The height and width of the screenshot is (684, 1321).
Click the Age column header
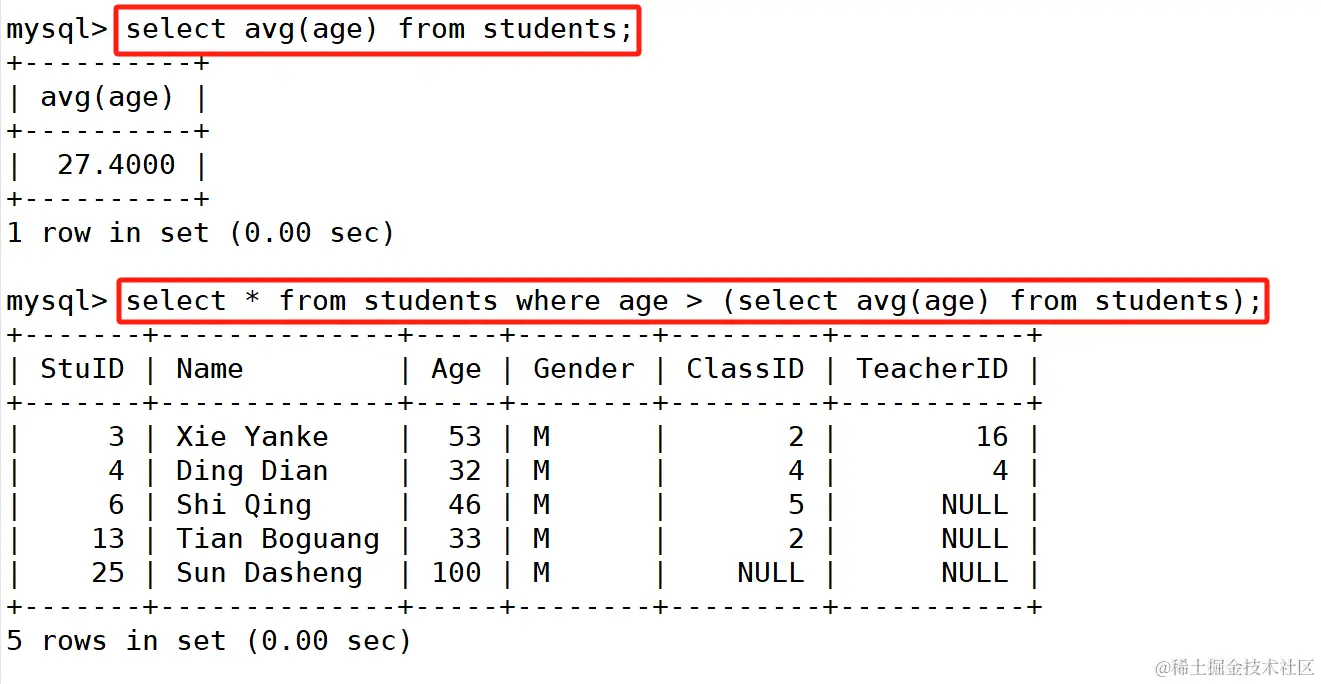pos(456,370)
